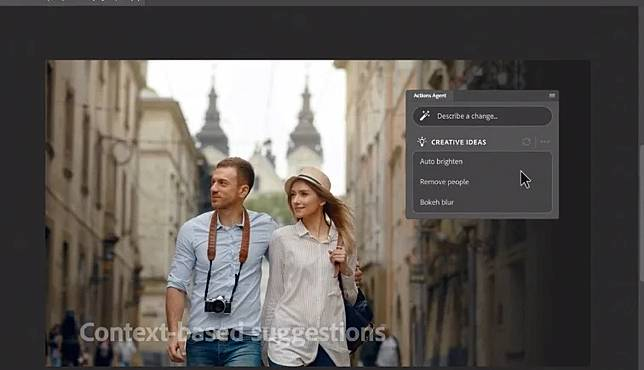Open the Actions Agent panel menu icon
This screenshot has width=644, height=370.
pyautogui.click(x=552, y=95)
